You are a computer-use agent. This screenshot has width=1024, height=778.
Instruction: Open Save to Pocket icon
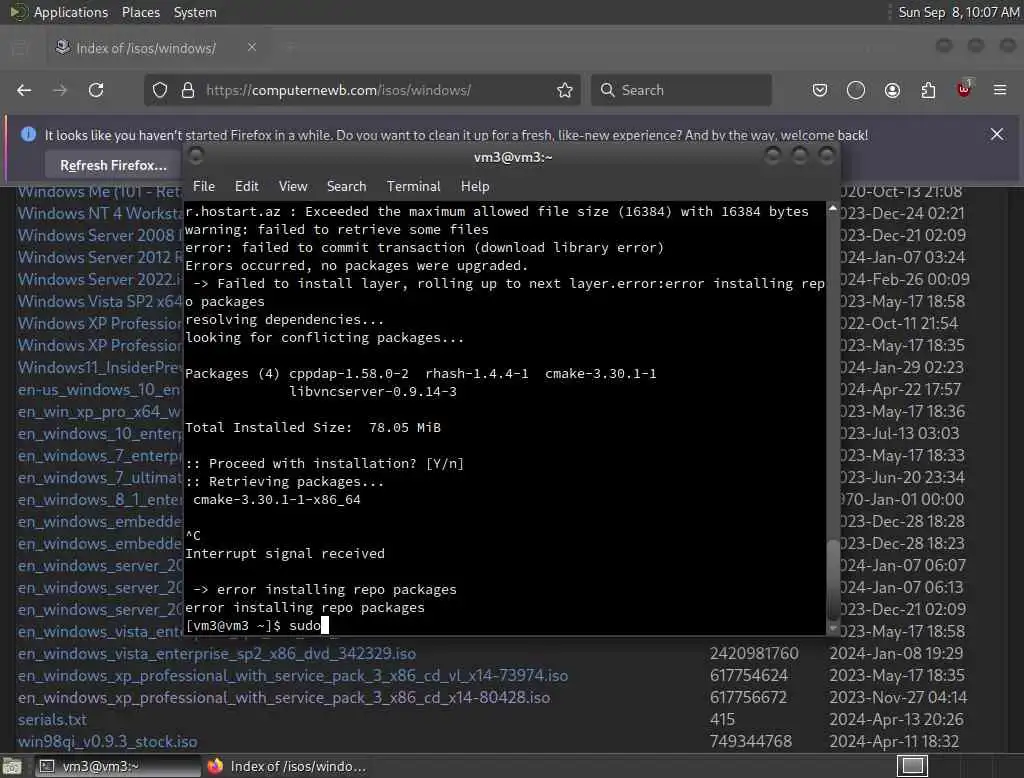[820, 90]
